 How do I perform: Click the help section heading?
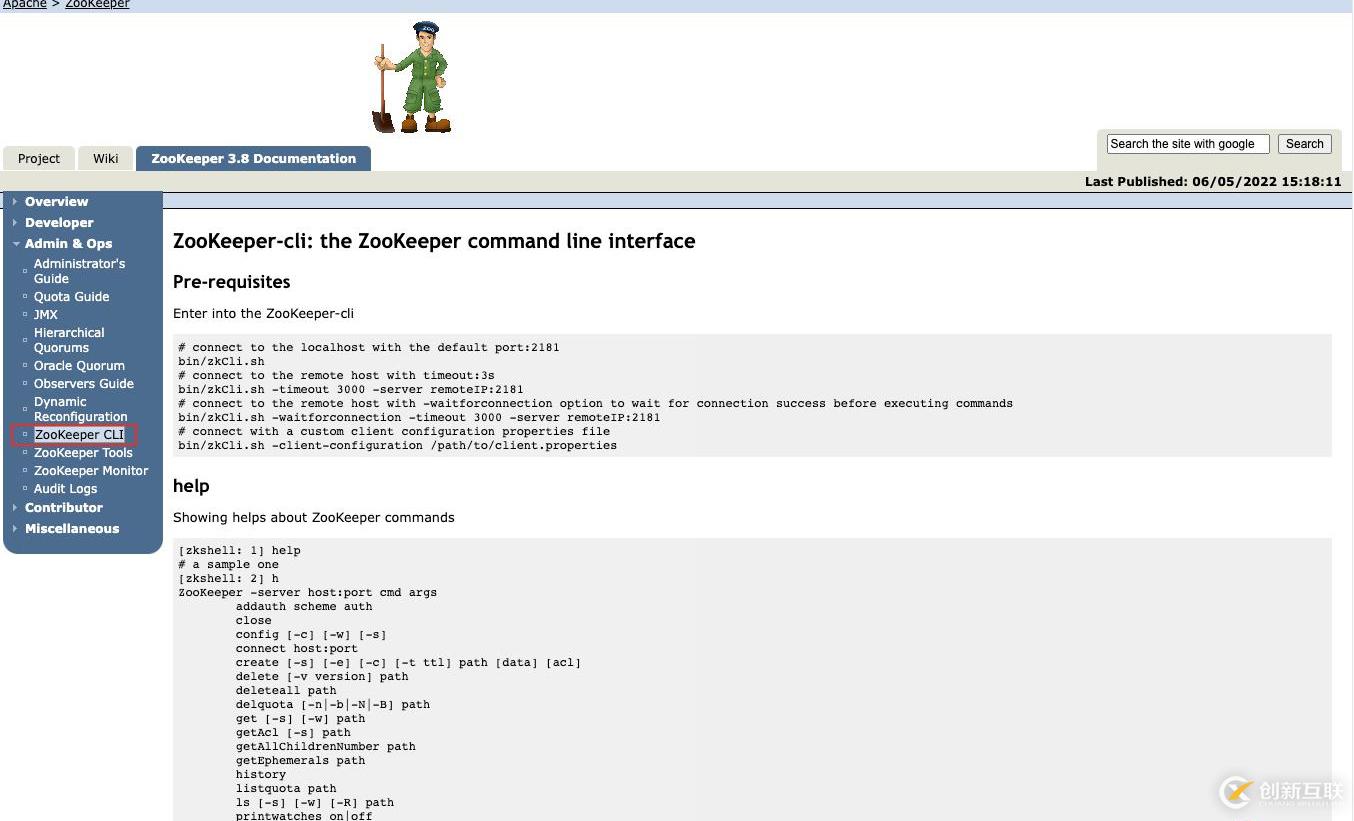pyautogui.click(x=191, y=486)
